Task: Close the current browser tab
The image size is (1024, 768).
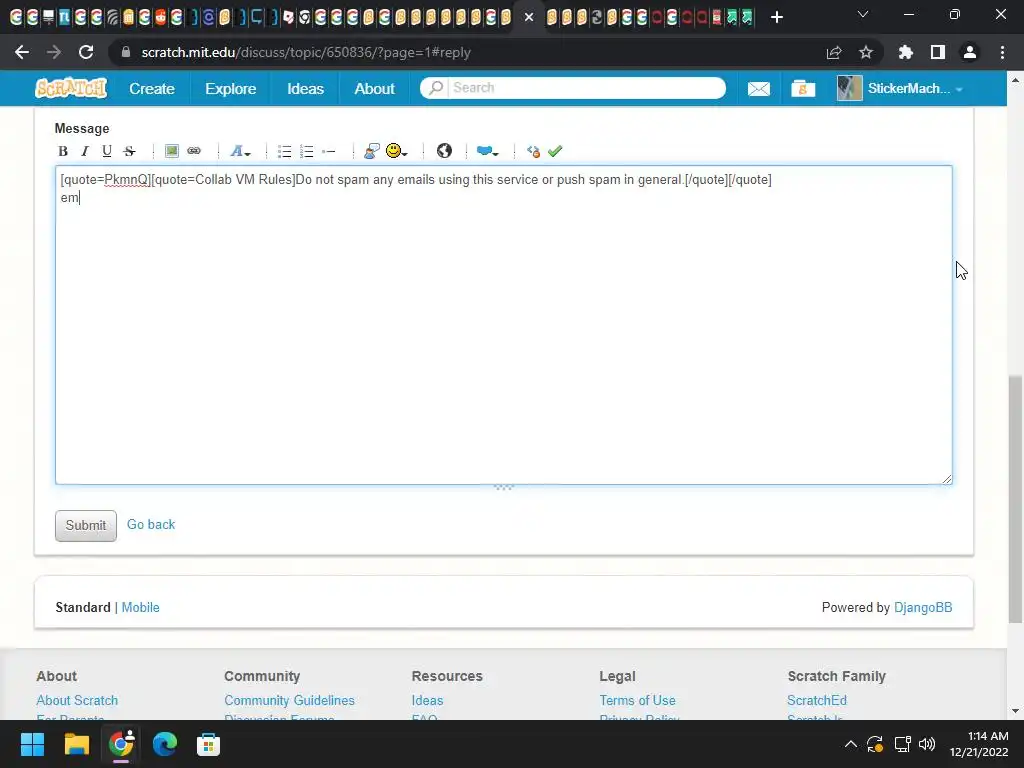Action: (529, 17)
